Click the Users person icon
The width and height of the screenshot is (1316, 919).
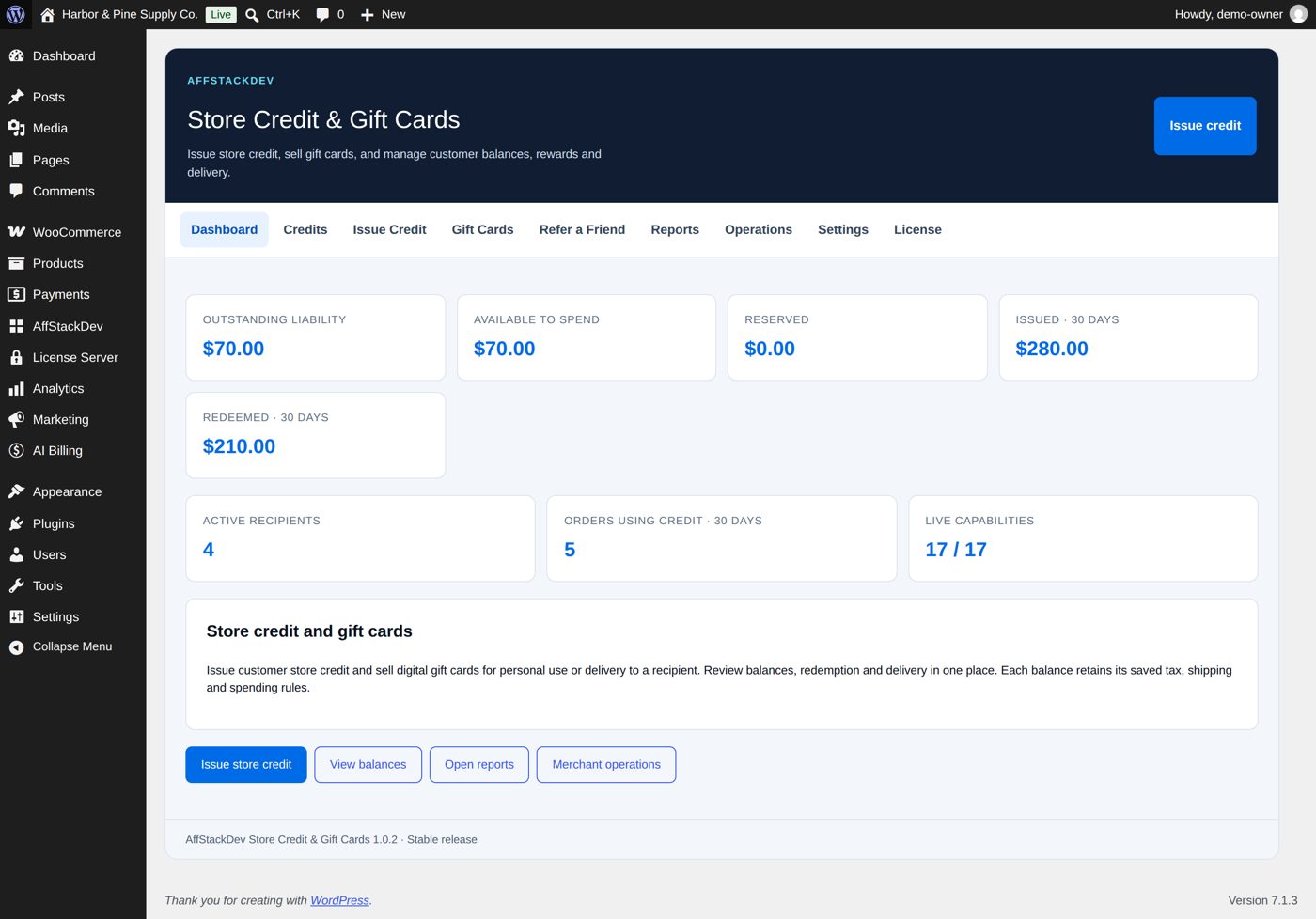(x=16, y=554)
